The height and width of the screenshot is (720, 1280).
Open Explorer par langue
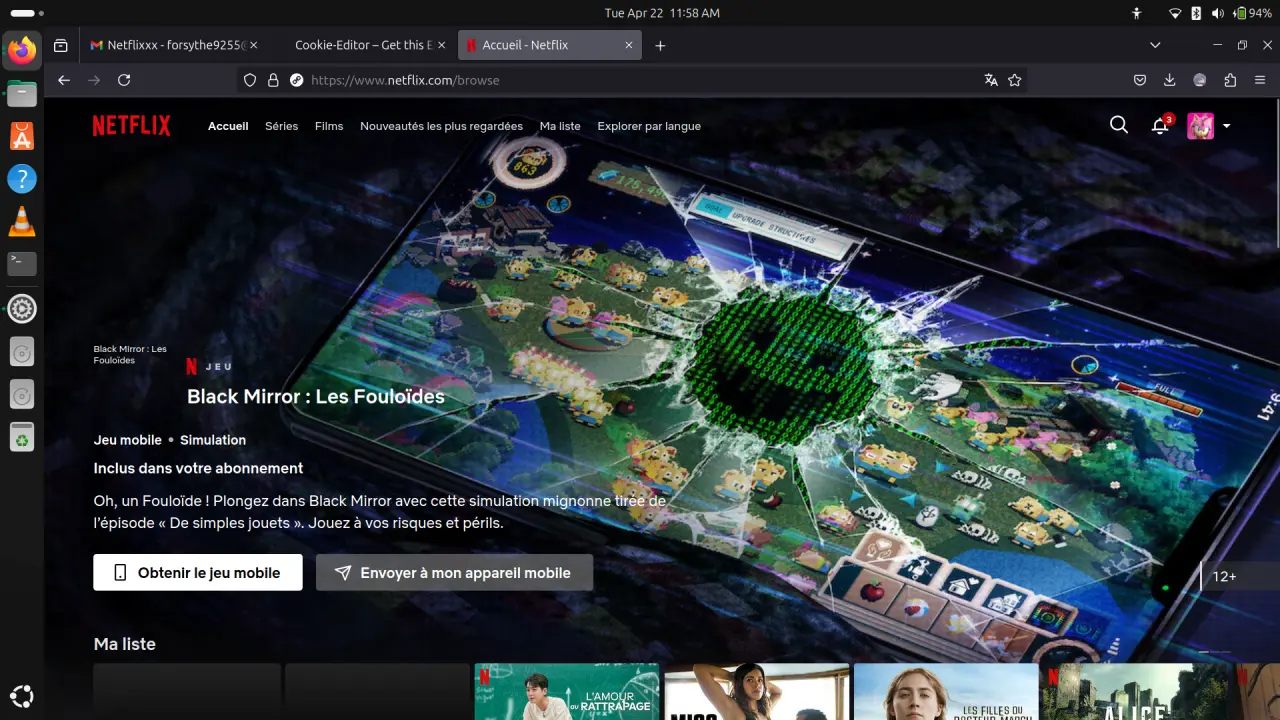pyautogui.click(x=649, y=126)
